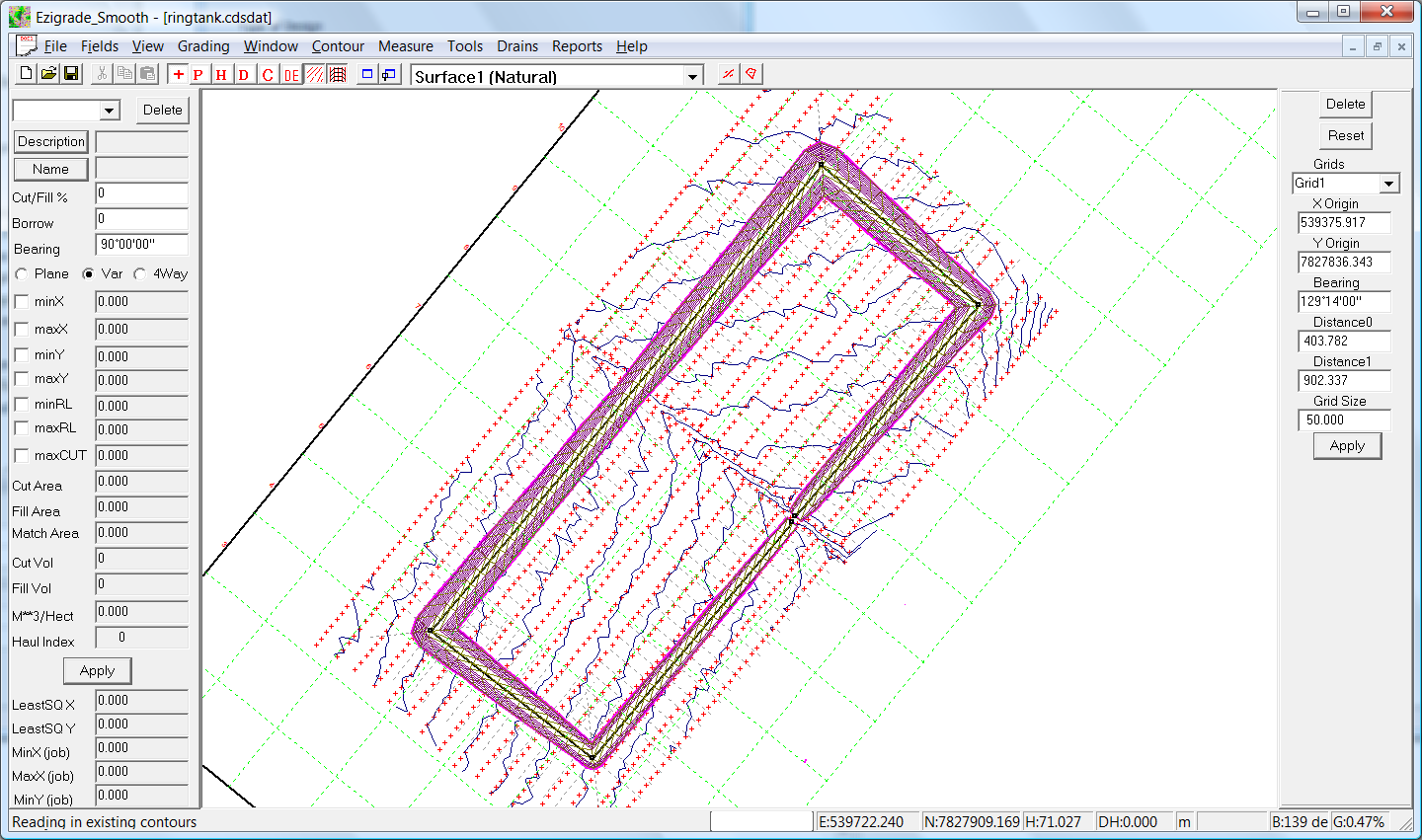This screenshot has height=840, width=1422.
Task: Click the red diagonal hatch toolbar icon
Action: 315,75
